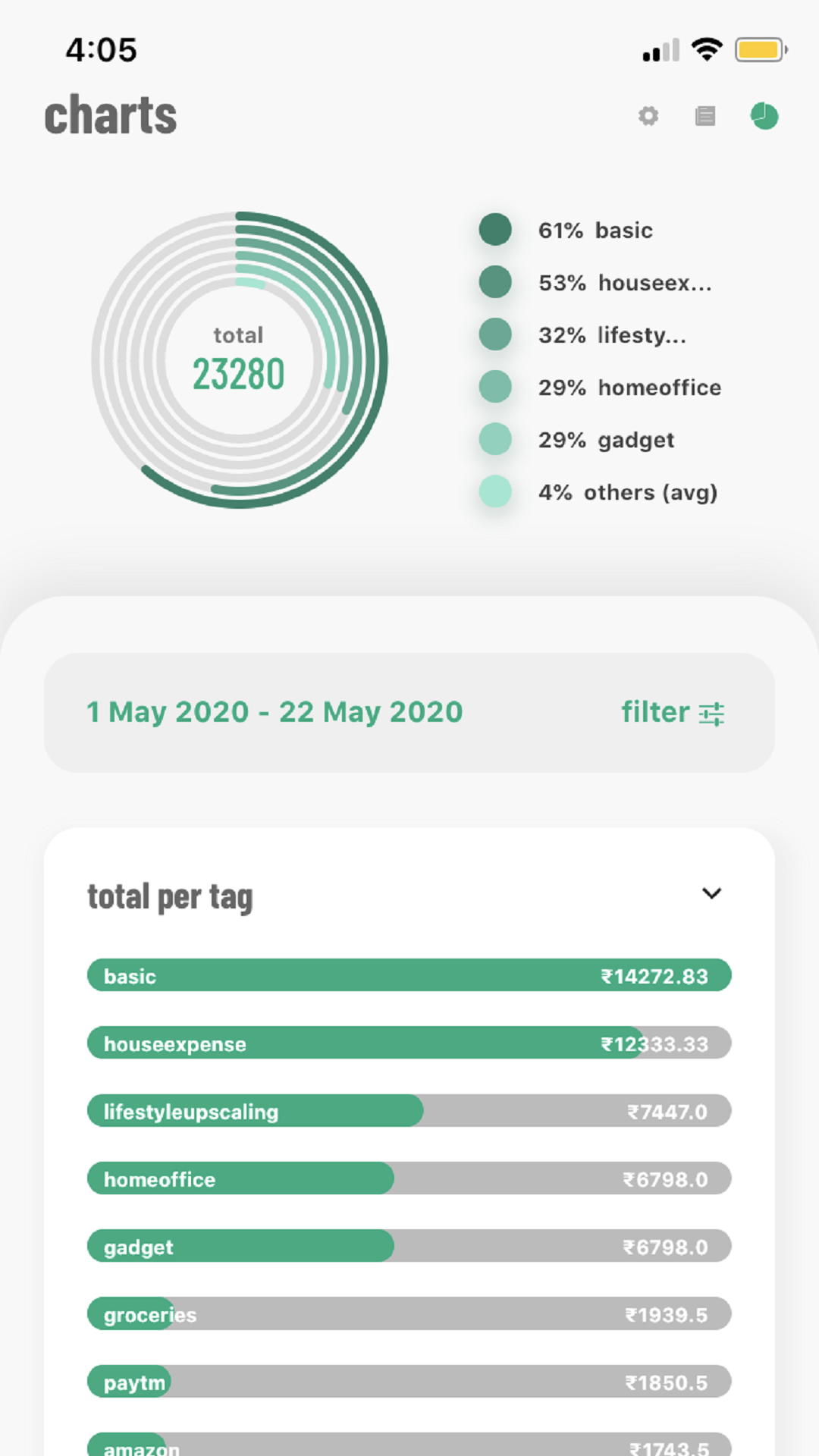Image resolution: width=819 pixels, height=1456 pixels.
Task: Open settings via the gear icon
Action: [x=648, y=116]
